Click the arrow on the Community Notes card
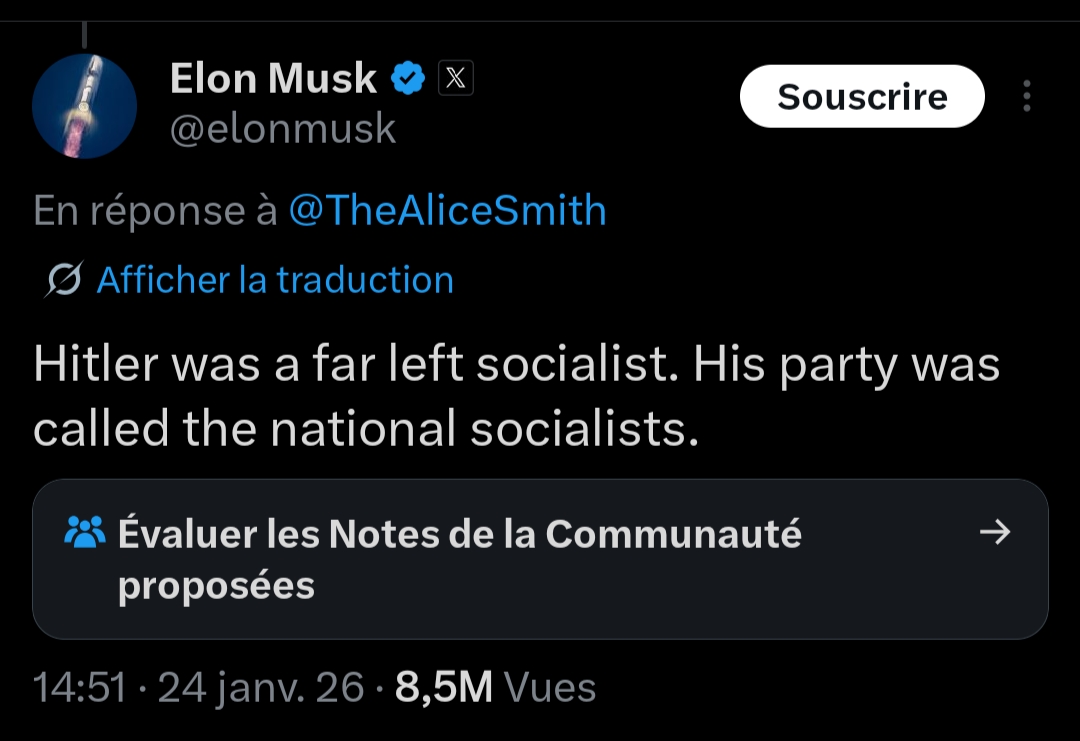Viewport: 1080px width, 741px height. (995, 532)
